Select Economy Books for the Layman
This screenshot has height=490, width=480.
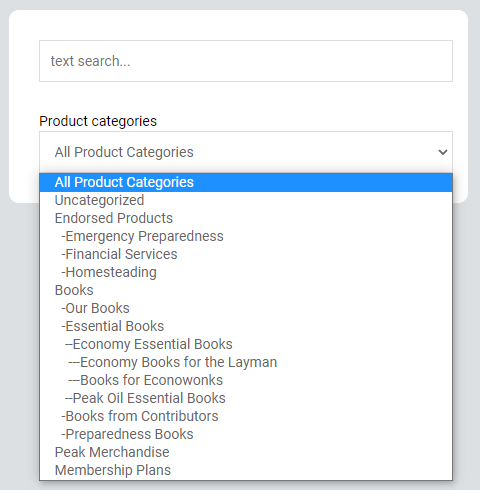click(x=246, y=362)
